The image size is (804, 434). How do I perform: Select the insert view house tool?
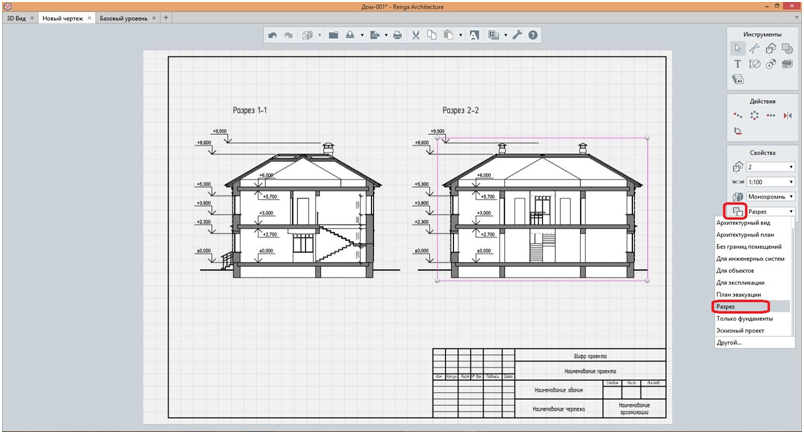click(771, 49)
